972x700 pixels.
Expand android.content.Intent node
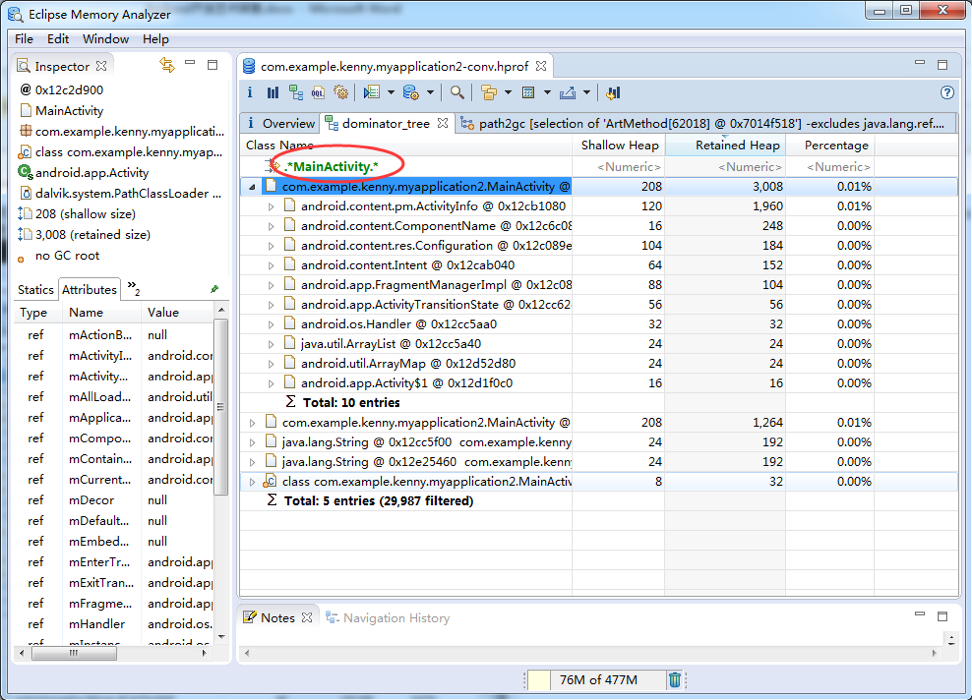(271, 265)
